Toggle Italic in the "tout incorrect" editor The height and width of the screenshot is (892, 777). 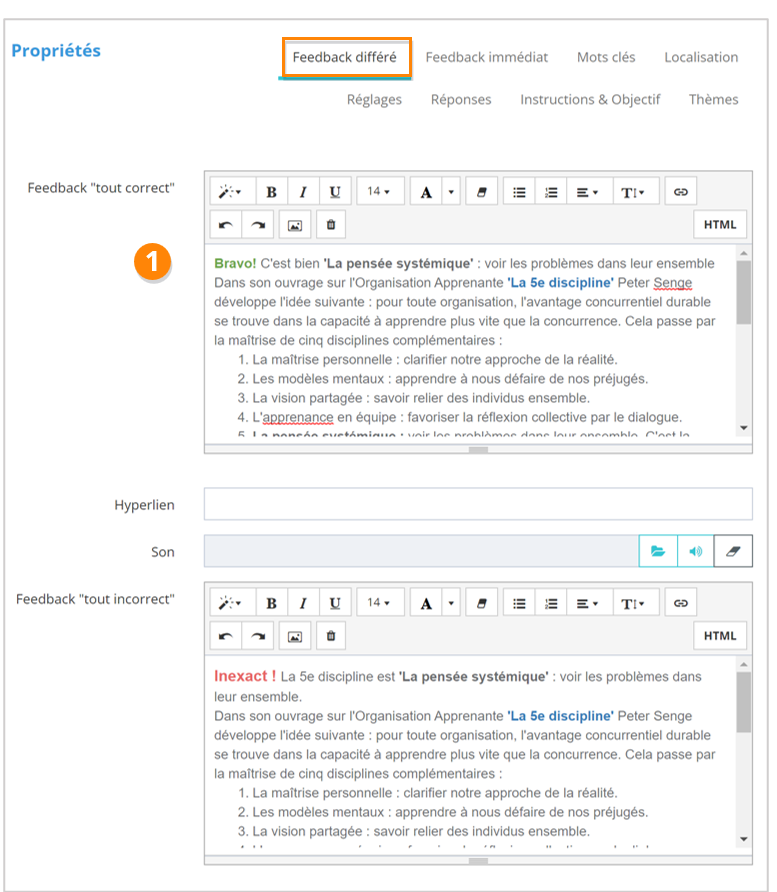click(x=303, y=603)
